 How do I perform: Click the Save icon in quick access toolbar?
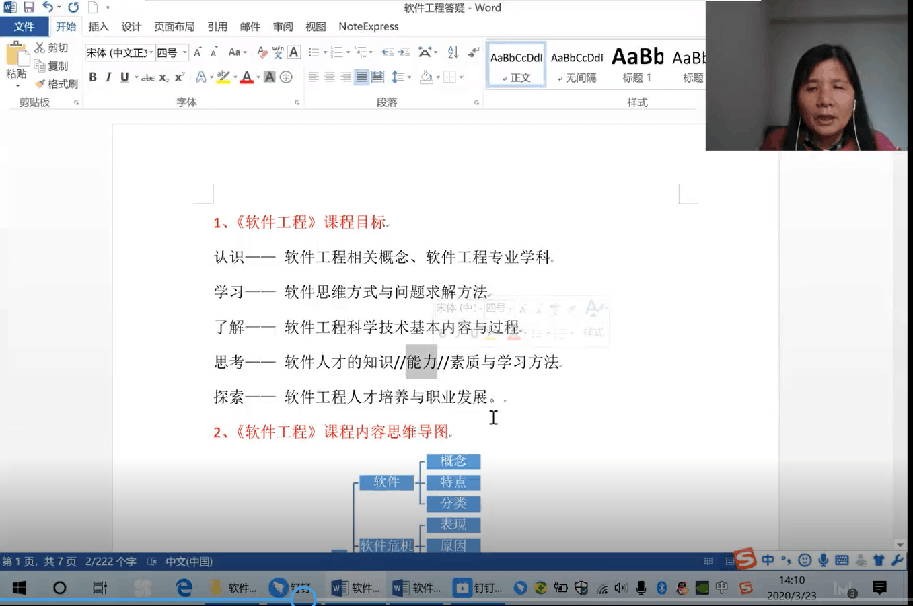coord(28,7)
